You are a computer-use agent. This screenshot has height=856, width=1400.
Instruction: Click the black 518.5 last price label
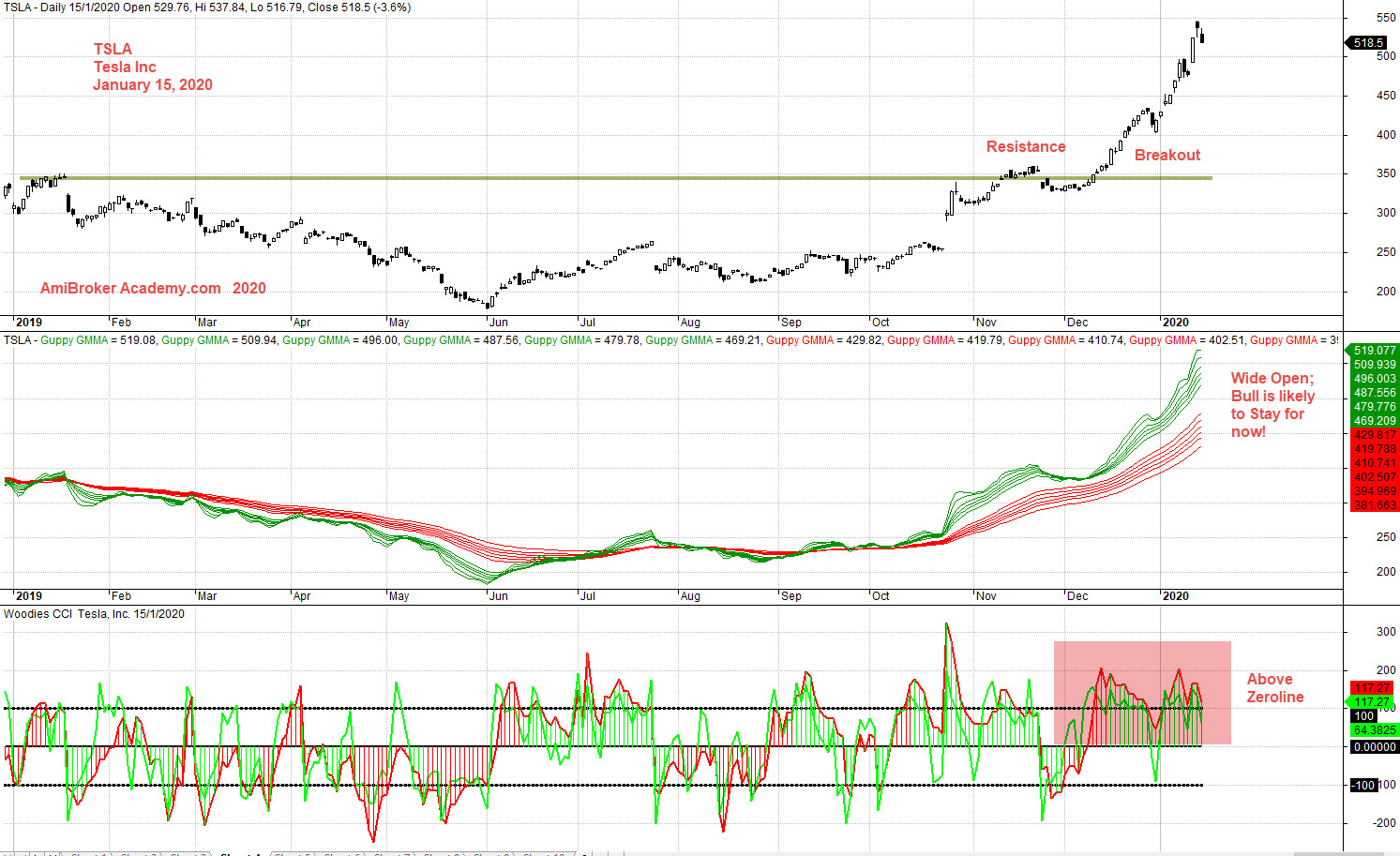[1368, 43]
